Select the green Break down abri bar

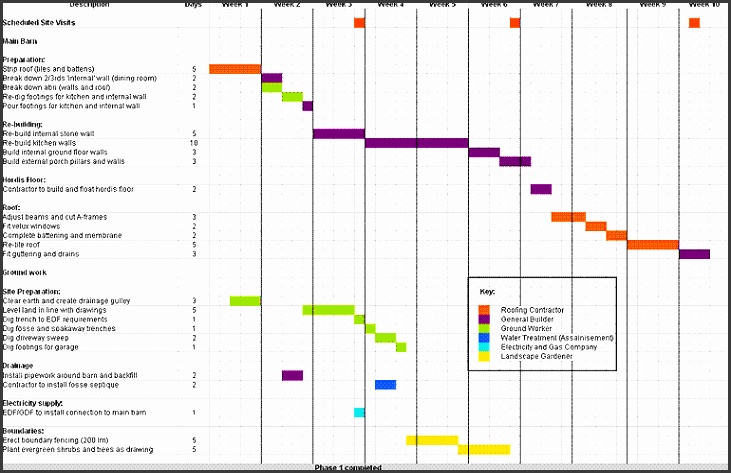click(x=272, y=87)
